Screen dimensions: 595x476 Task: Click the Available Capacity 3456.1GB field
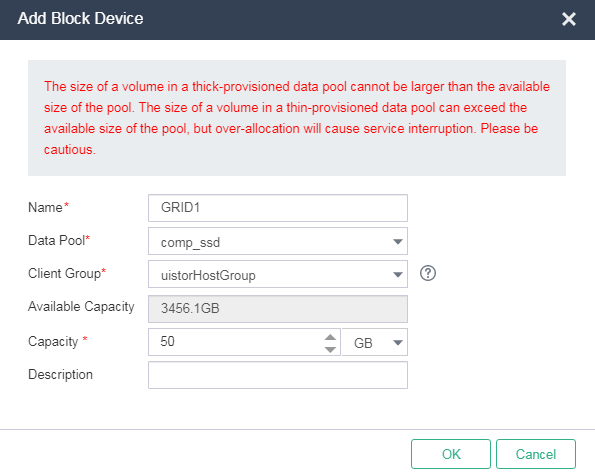click(x=278, y=309)
